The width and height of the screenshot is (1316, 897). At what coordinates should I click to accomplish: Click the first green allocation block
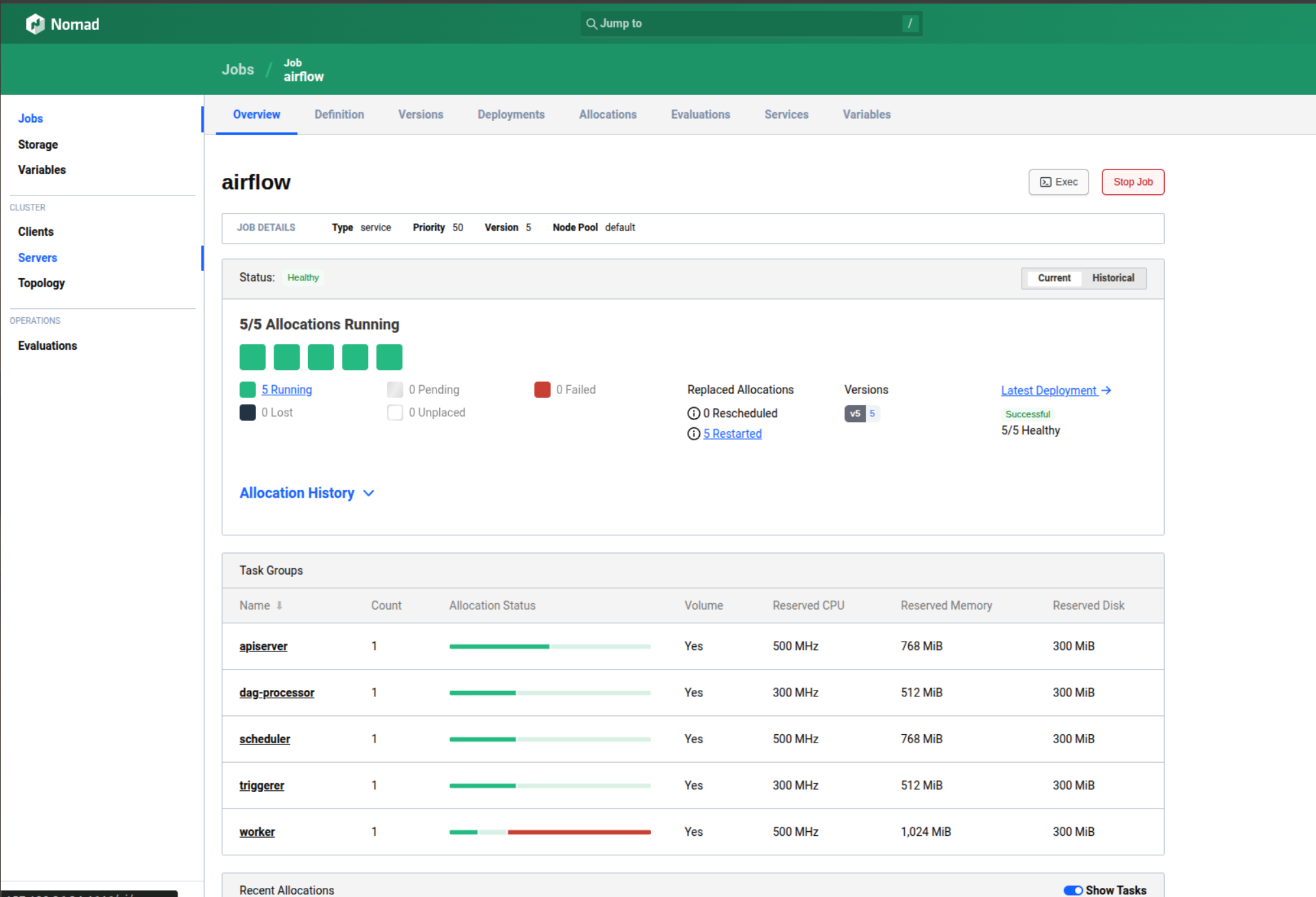(252, 357)
